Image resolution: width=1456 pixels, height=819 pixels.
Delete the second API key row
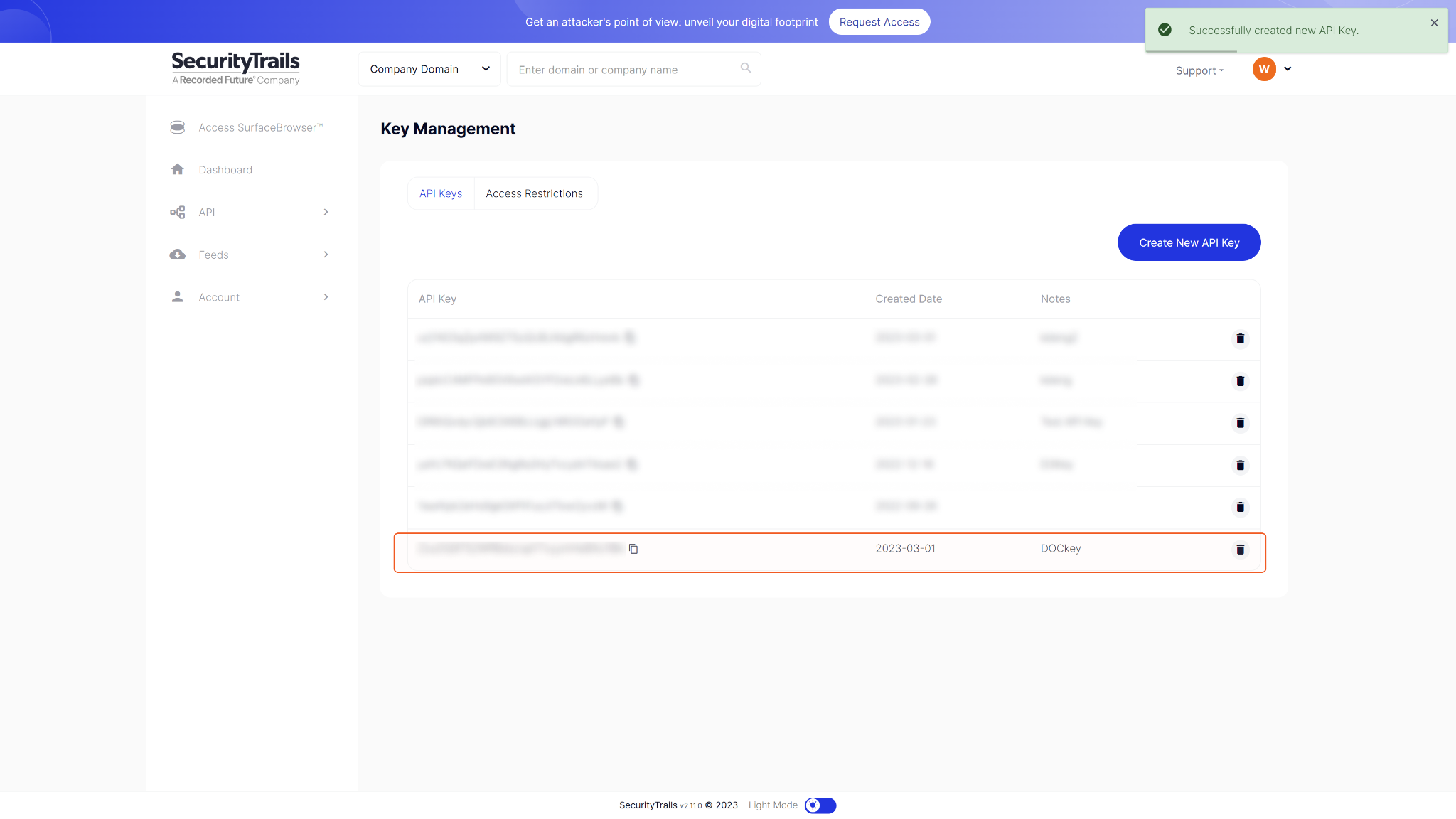[1240, 381]
